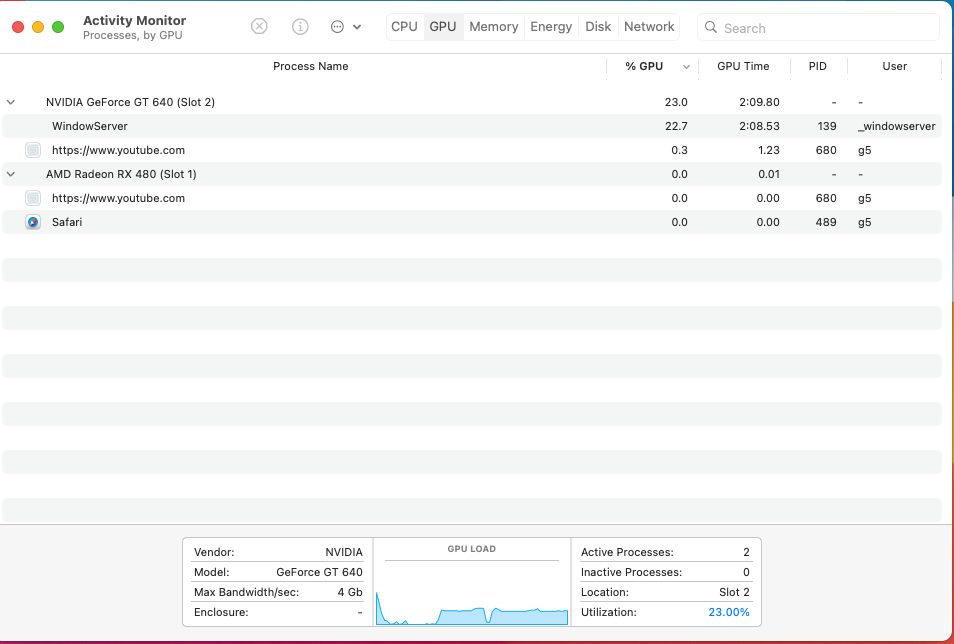Image resolution: width=954 pixels, height=644 pixels.
Task: Switch to the CPU tab
Action: (404, 27)
